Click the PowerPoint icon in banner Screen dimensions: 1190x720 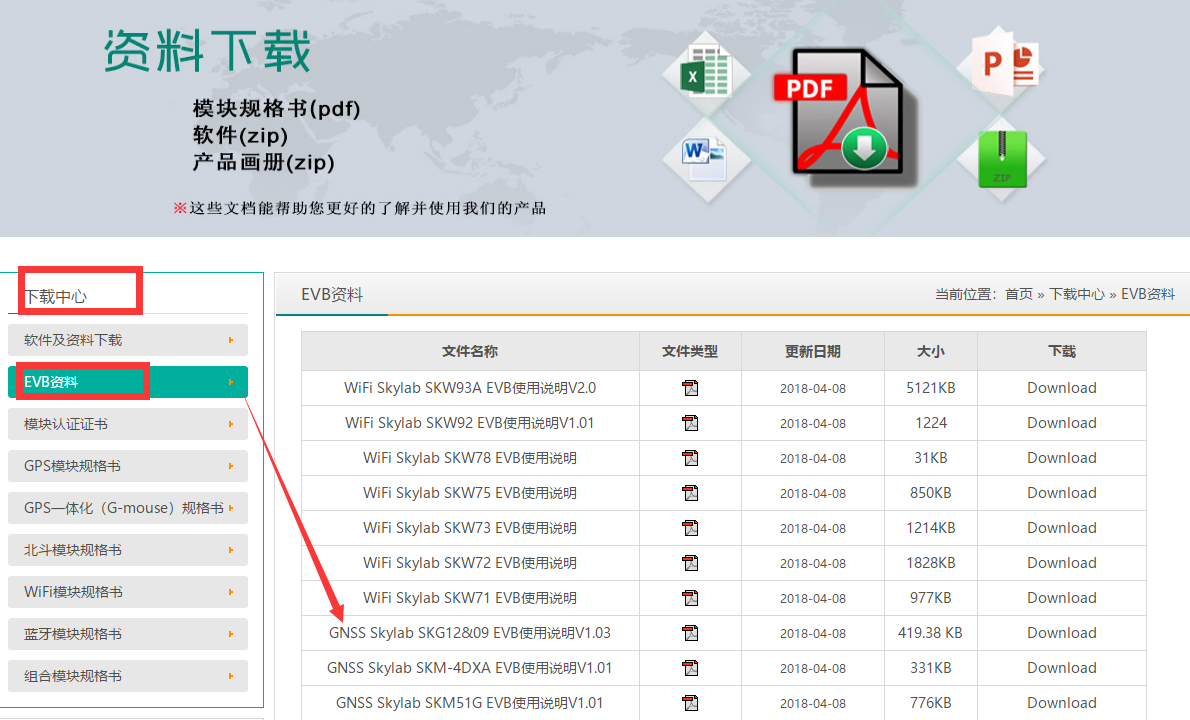[x=1001, y=63]
